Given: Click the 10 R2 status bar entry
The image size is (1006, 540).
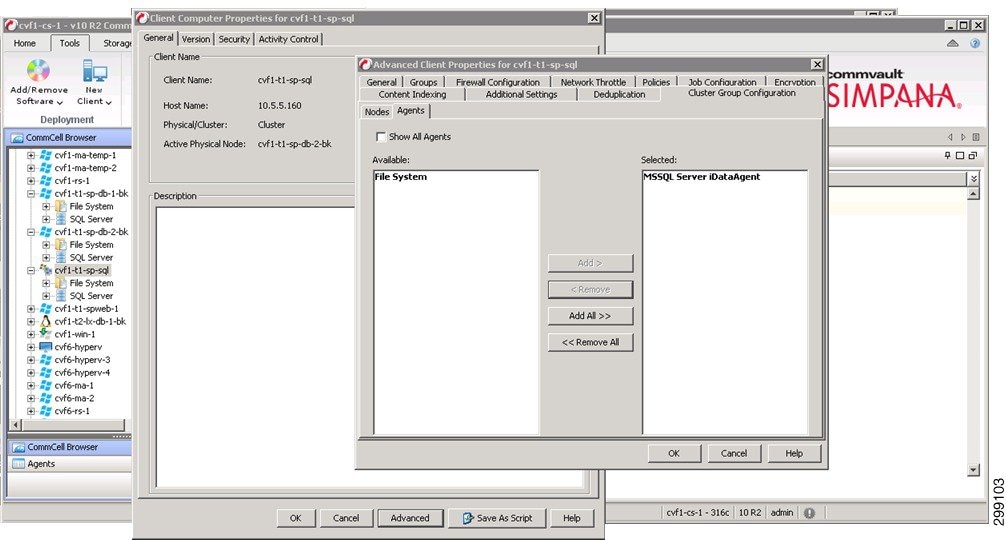Looking at the screenshot, I should [749, 512].
